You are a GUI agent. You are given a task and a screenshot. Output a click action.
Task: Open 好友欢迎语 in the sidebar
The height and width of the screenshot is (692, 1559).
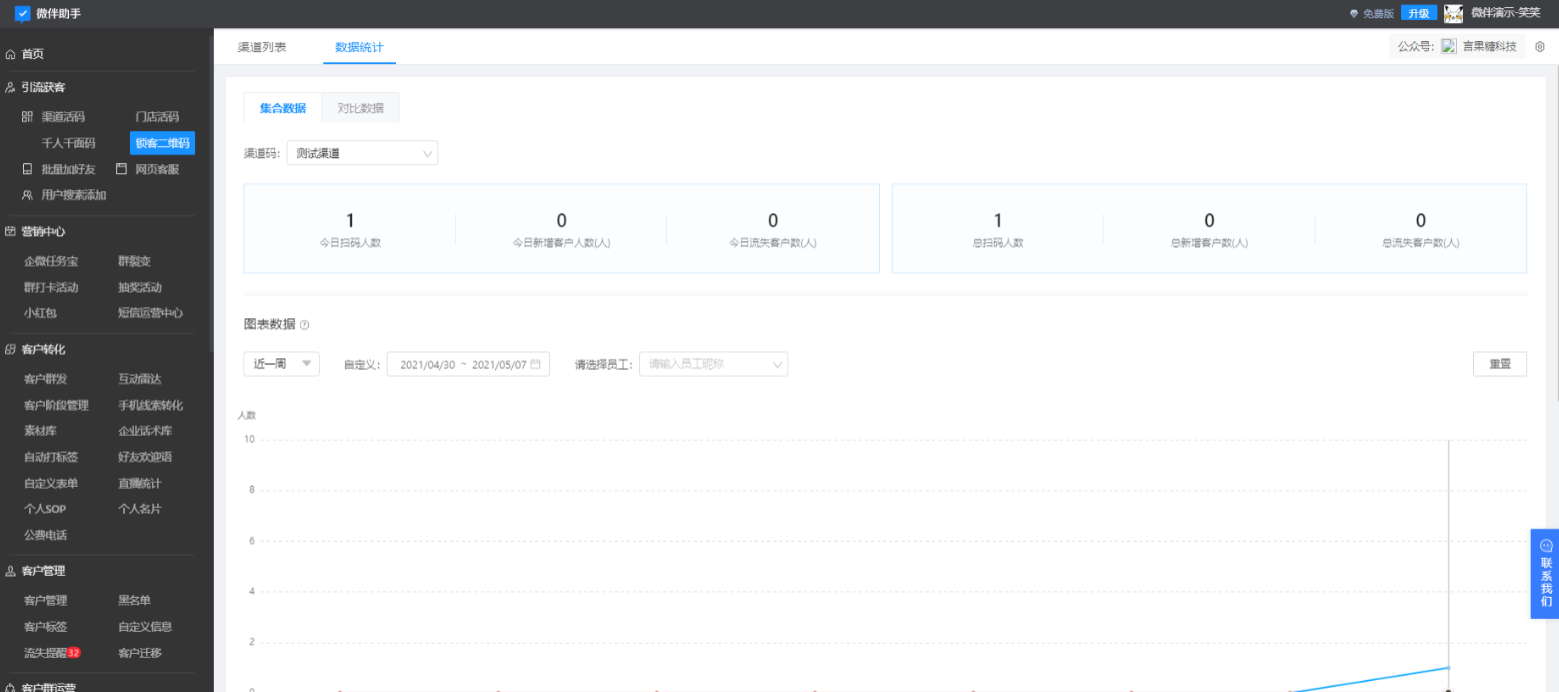[145, 457]
